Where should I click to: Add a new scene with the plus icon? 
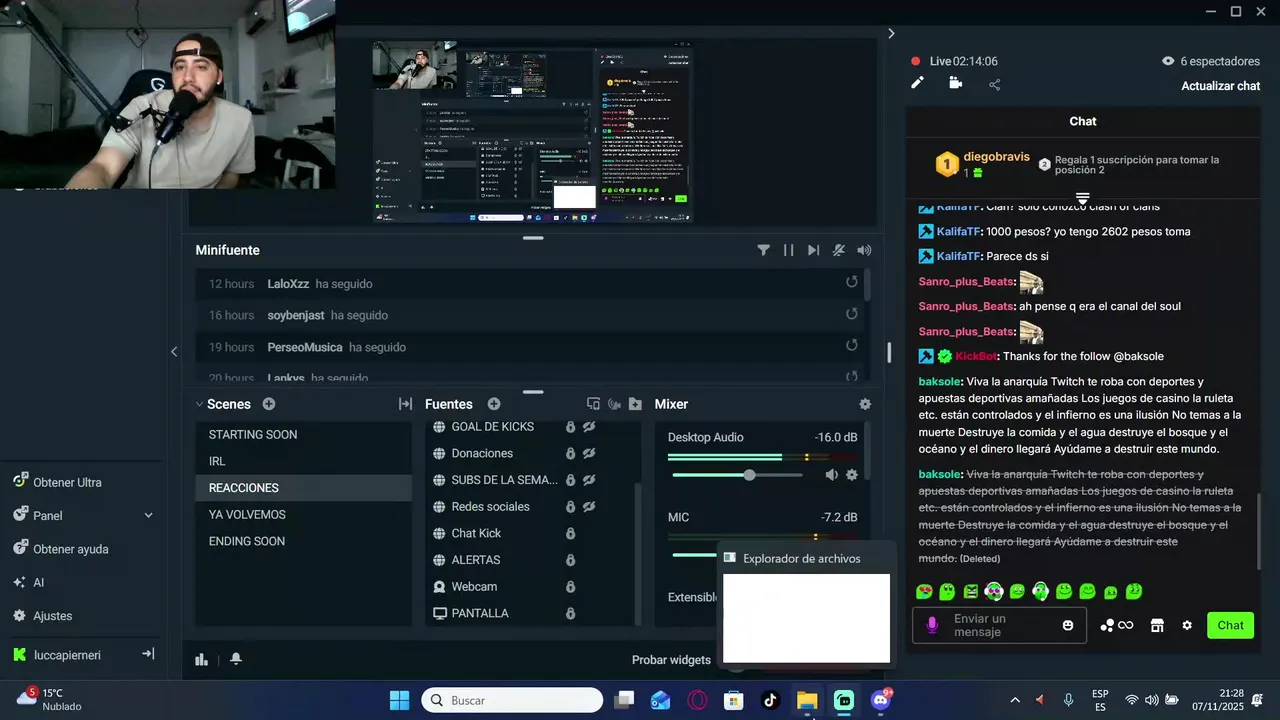pos(269,404)
